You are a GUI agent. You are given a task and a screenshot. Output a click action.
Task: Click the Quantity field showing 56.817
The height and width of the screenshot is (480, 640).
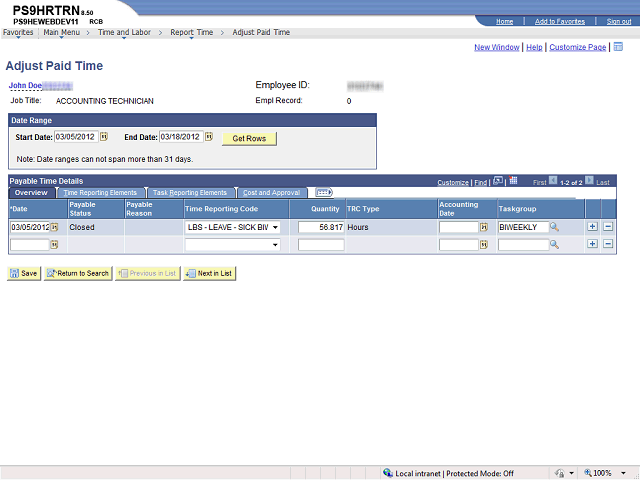pos(320,228)
